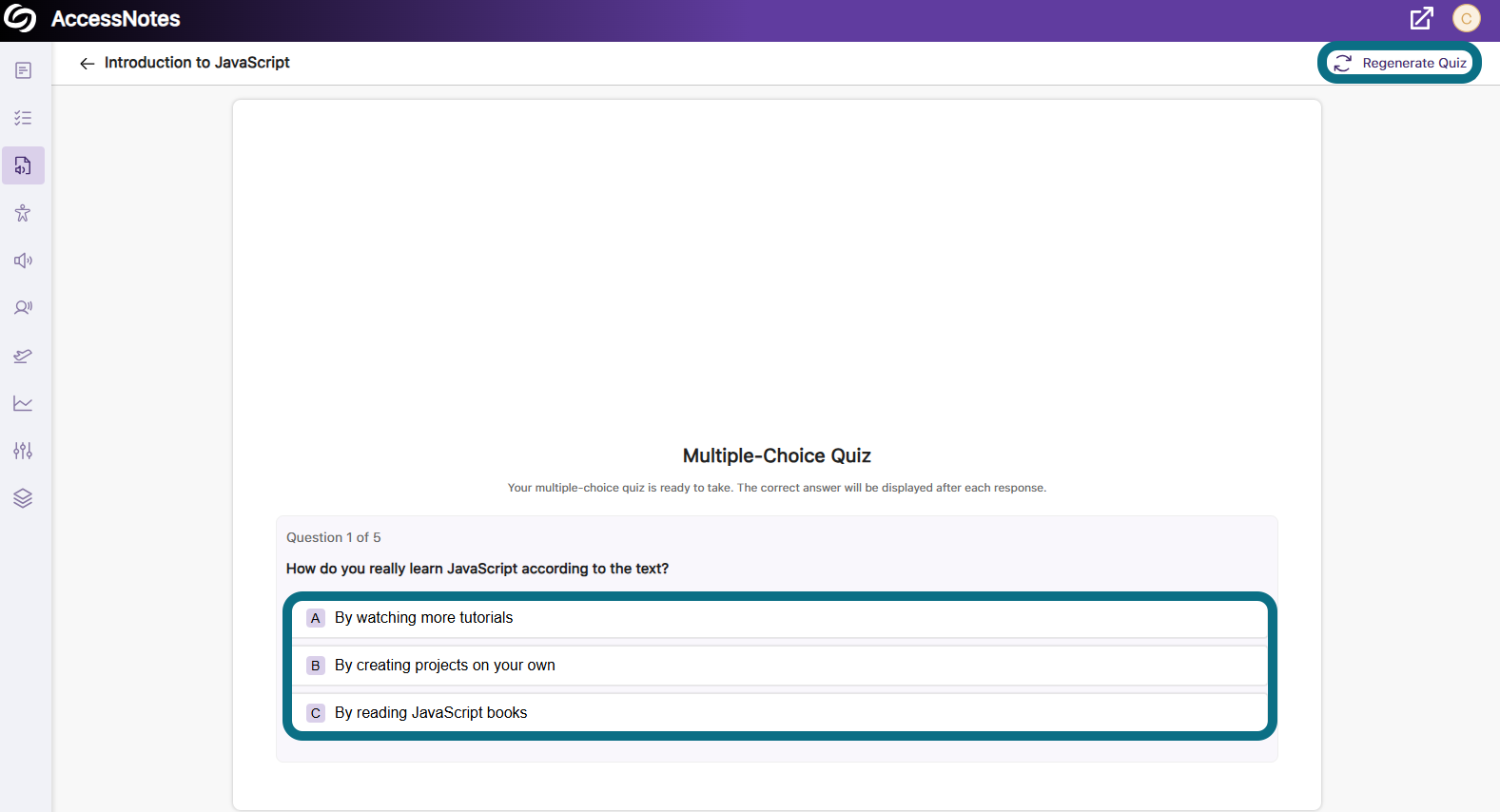The width and height of the screenshot is (1500, 812).
Task: Open the stacked layers icon in sidebar
Action: (x=23, y=498)
